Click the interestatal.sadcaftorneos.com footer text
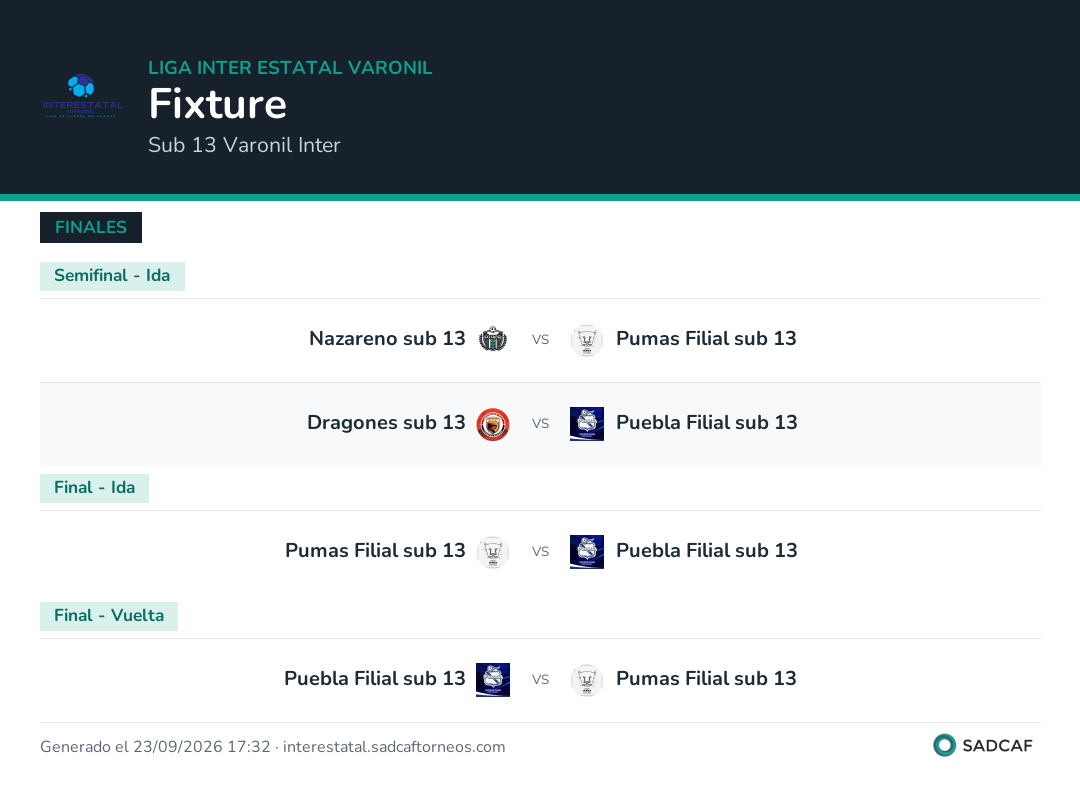1080x798 pixels. tap(394, 747)
